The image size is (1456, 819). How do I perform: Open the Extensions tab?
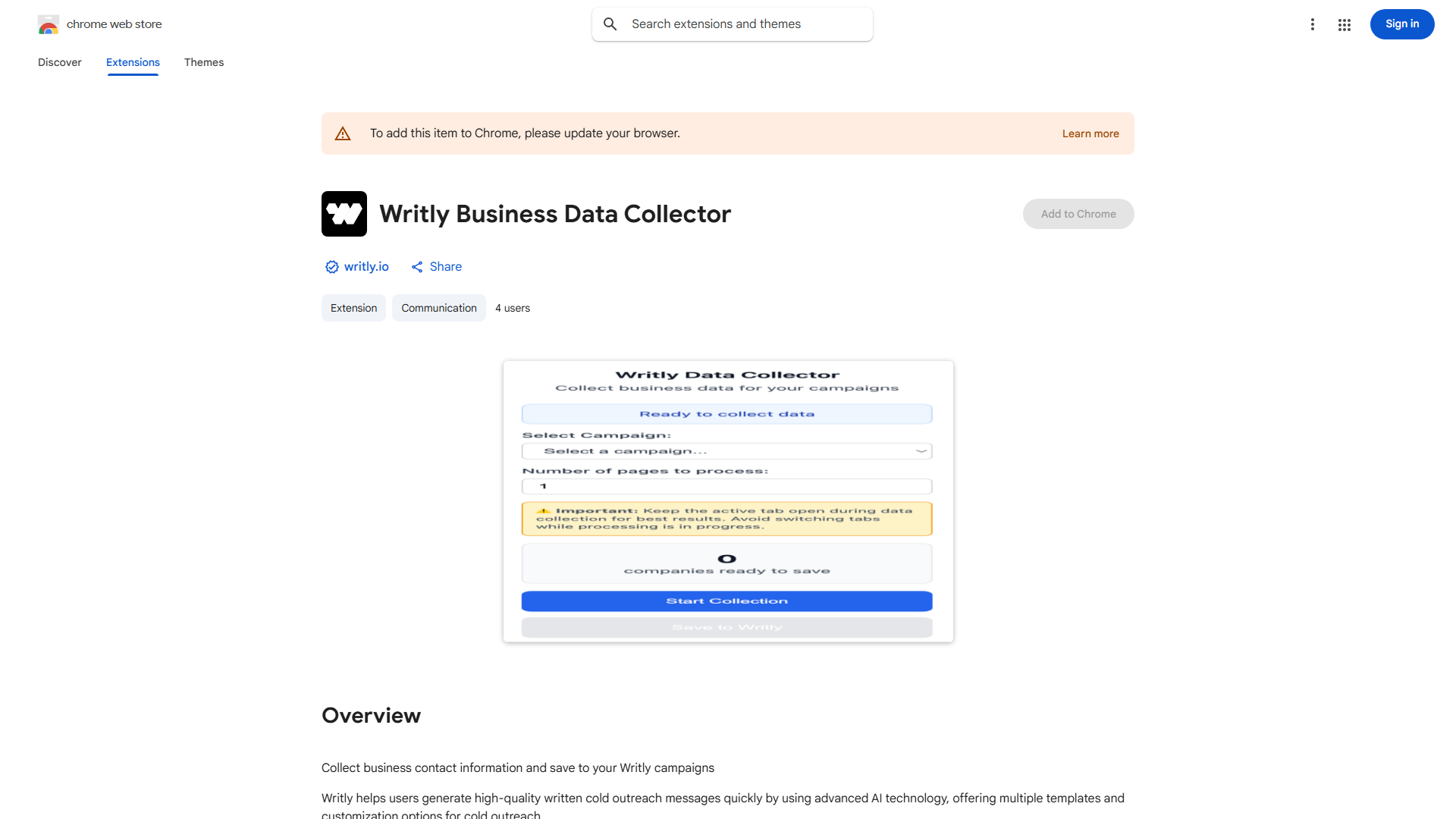133,62
